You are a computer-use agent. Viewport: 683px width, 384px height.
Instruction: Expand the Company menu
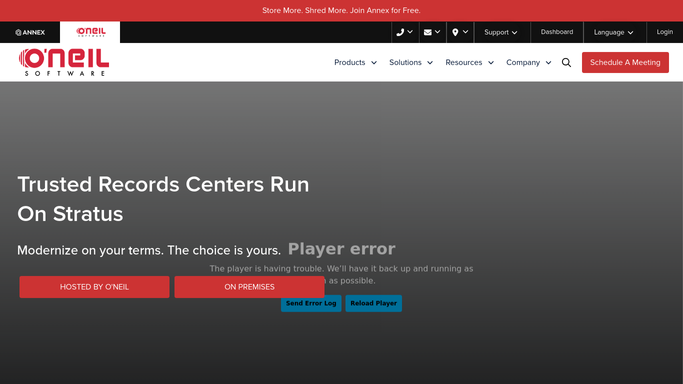[528, 63]
